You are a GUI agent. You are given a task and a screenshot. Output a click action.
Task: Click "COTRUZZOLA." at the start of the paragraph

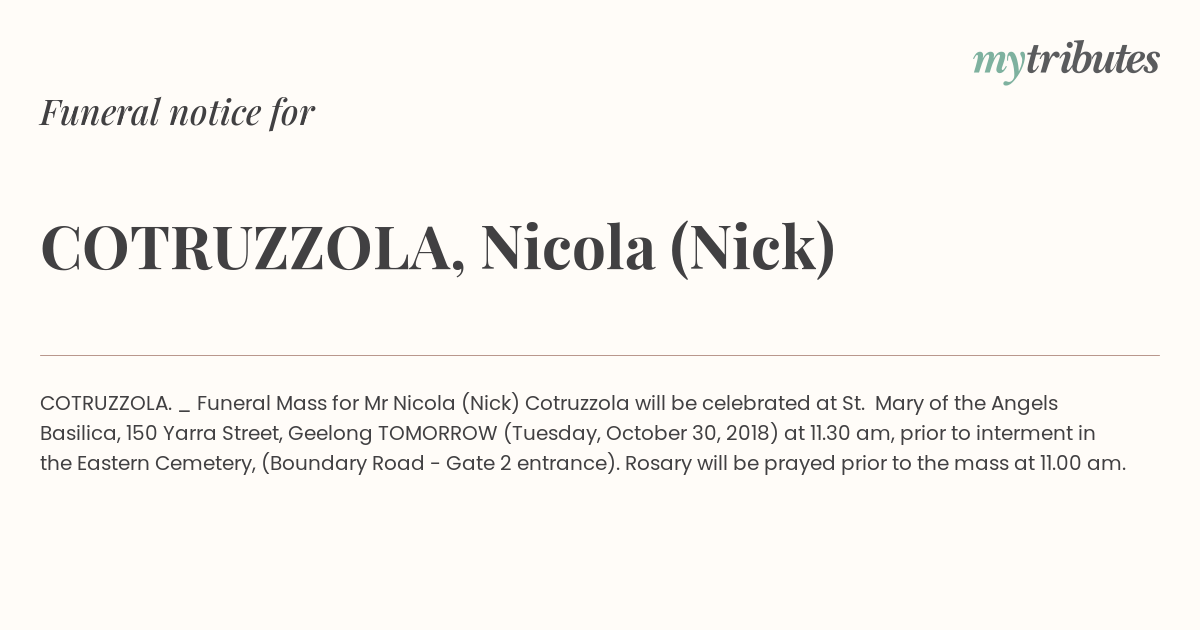(x=106, y=403)
